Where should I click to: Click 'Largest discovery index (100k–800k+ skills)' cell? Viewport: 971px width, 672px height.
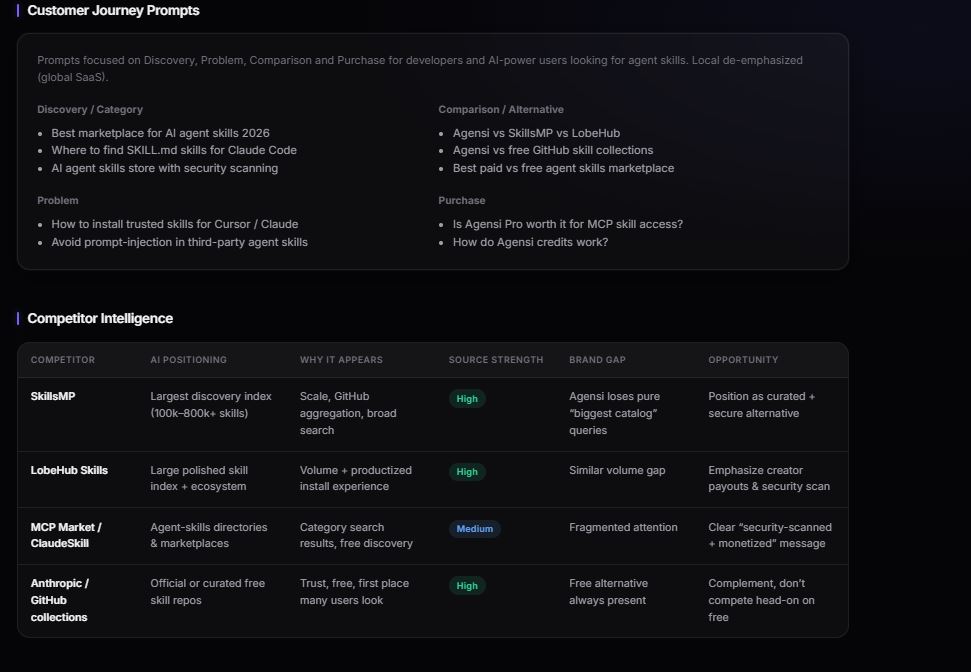(x=211, y=404)
